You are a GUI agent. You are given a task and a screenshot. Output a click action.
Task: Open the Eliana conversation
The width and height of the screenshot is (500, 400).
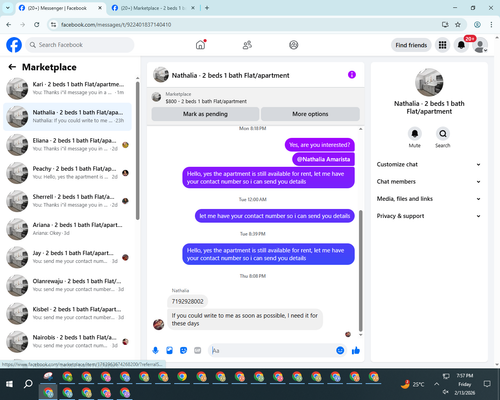[x=68, y=145]
